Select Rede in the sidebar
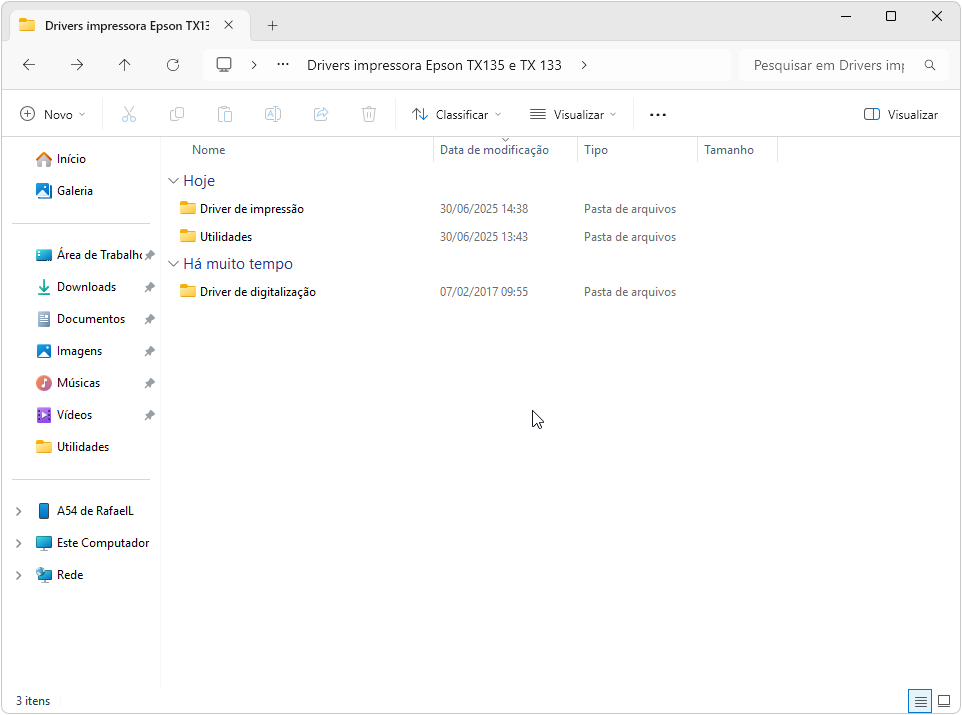 point(60,574)
